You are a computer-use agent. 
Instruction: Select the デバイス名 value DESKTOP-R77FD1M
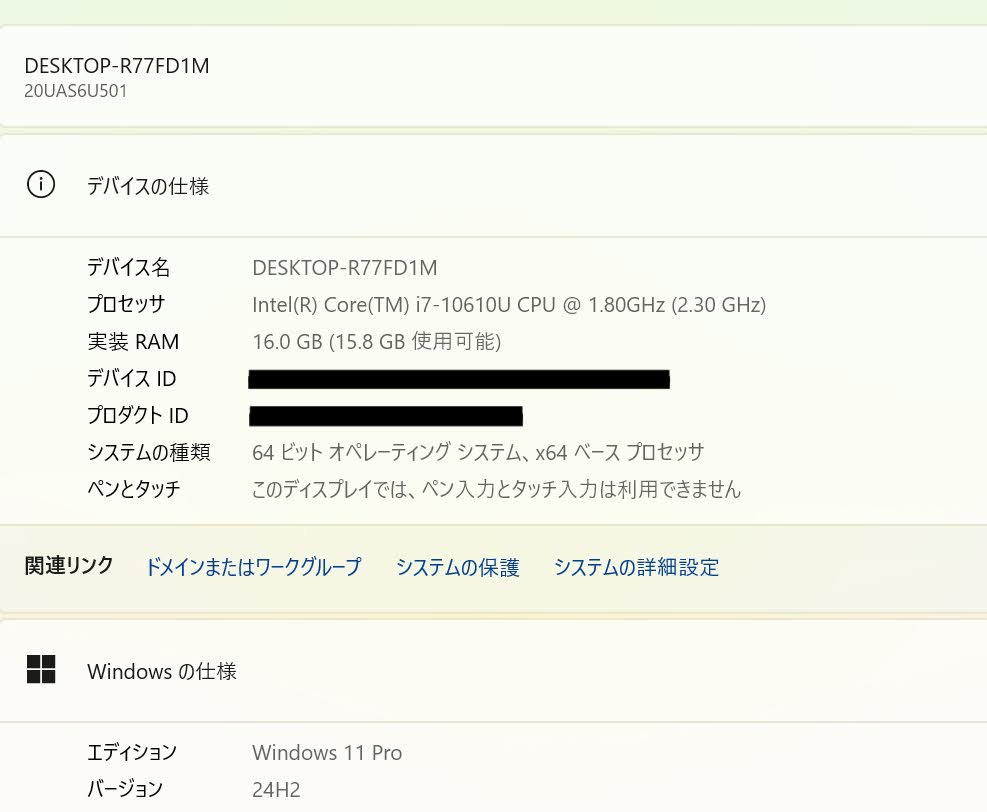(x=345, y=268)
